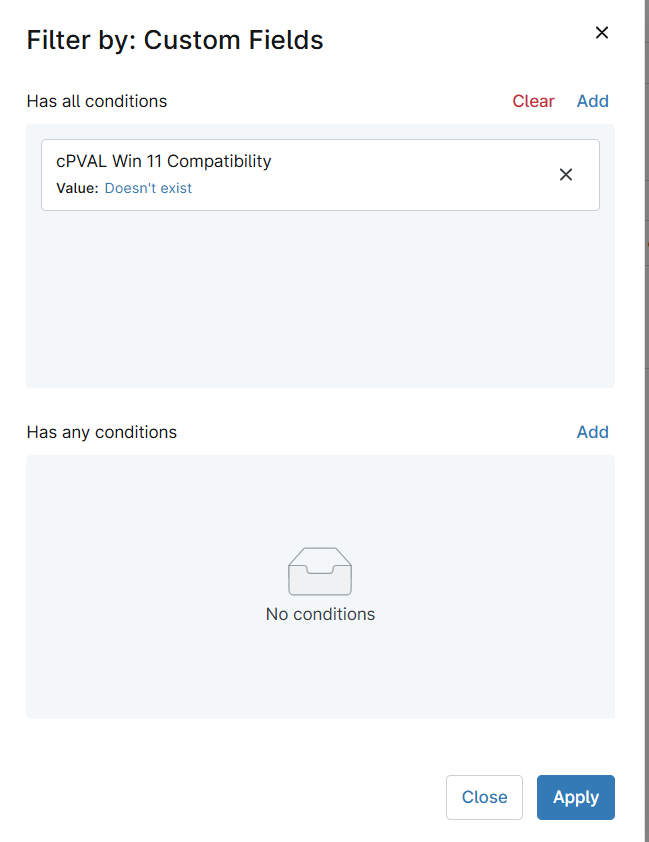The height and width of the screenshot is (842, 649).
Task: Apply the custom fields filter
Action: [575, 797]
